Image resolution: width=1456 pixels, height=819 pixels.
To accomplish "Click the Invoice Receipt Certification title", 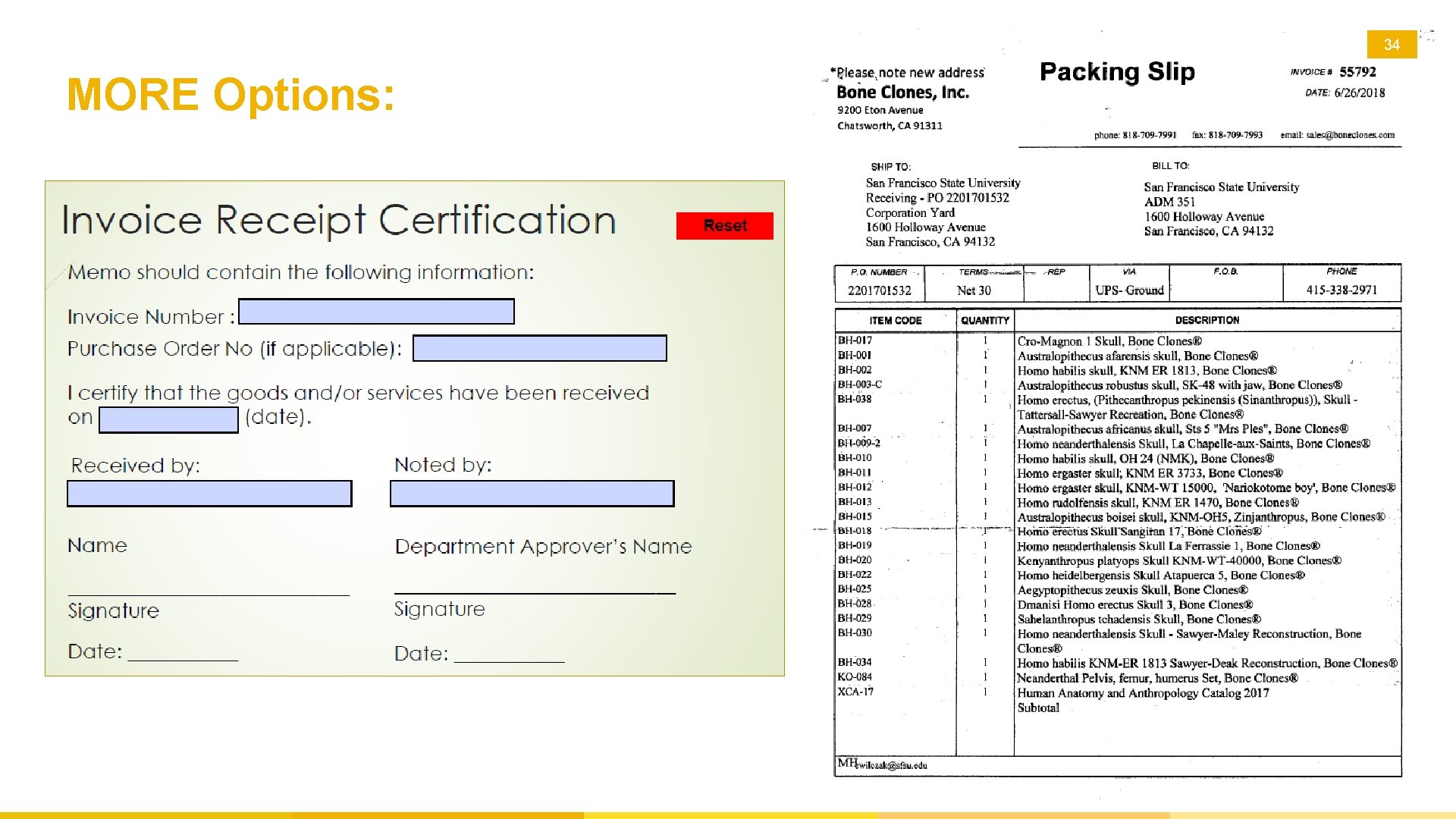I will pyautogui.click(x=338, y=221).
